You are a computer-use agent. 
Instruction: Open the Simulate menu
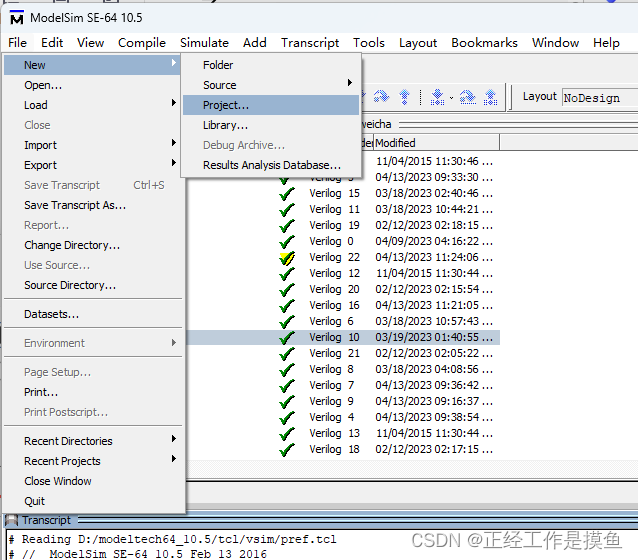pos(204,43)
